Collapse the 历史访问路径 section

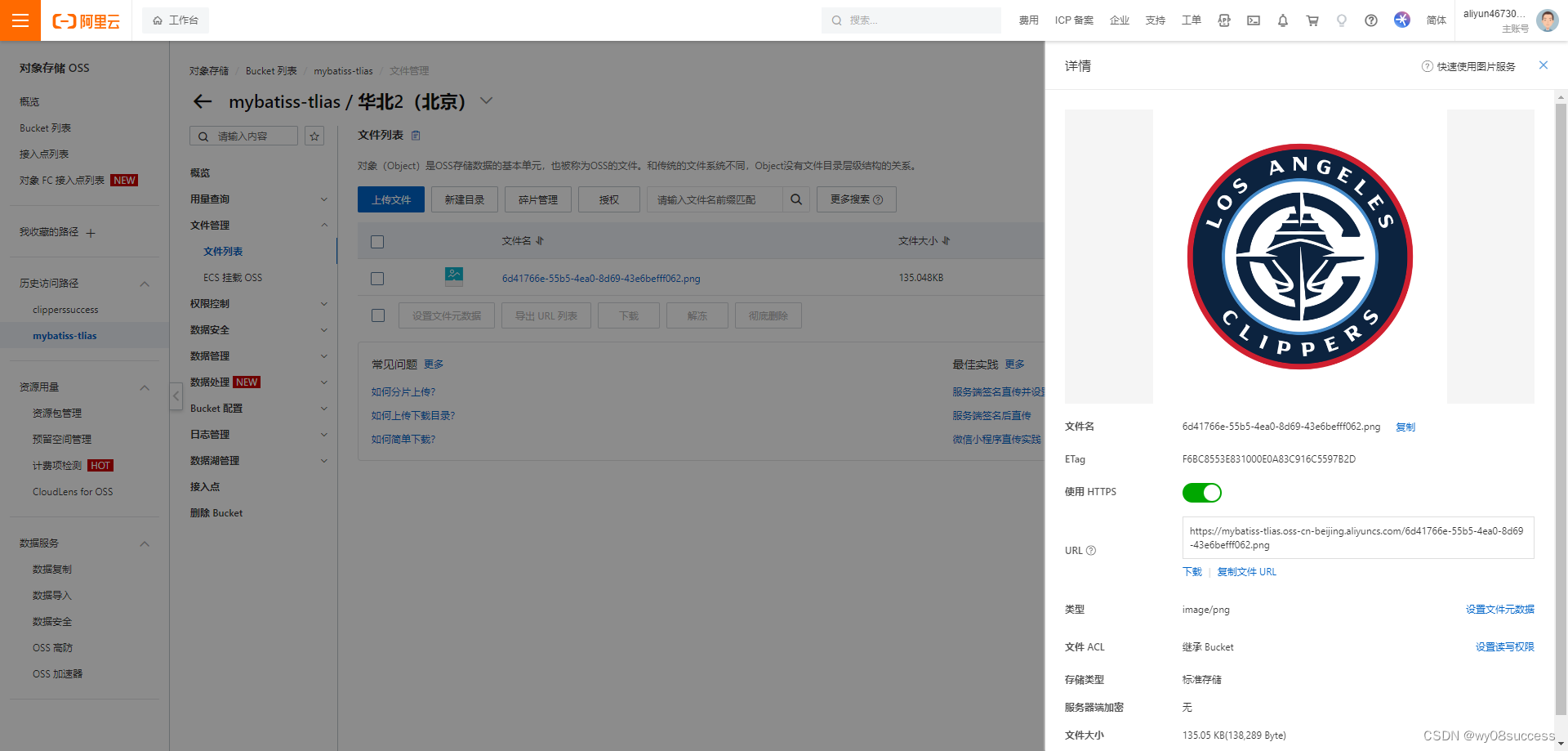point(145,284)
